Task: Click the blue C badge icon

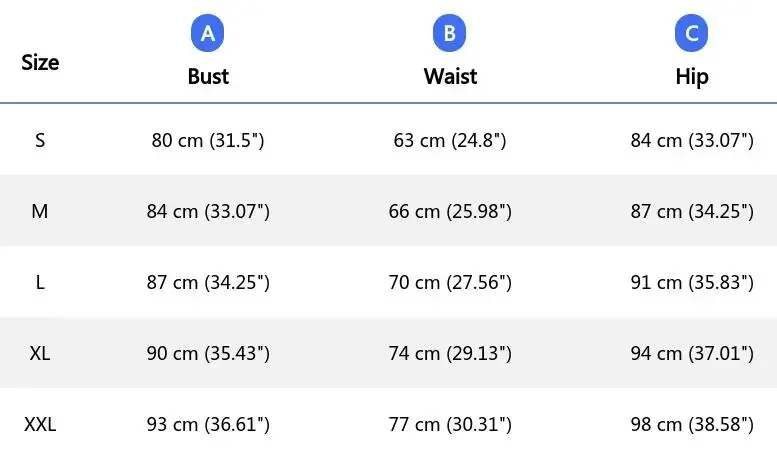Action: [x=692, y=34]
